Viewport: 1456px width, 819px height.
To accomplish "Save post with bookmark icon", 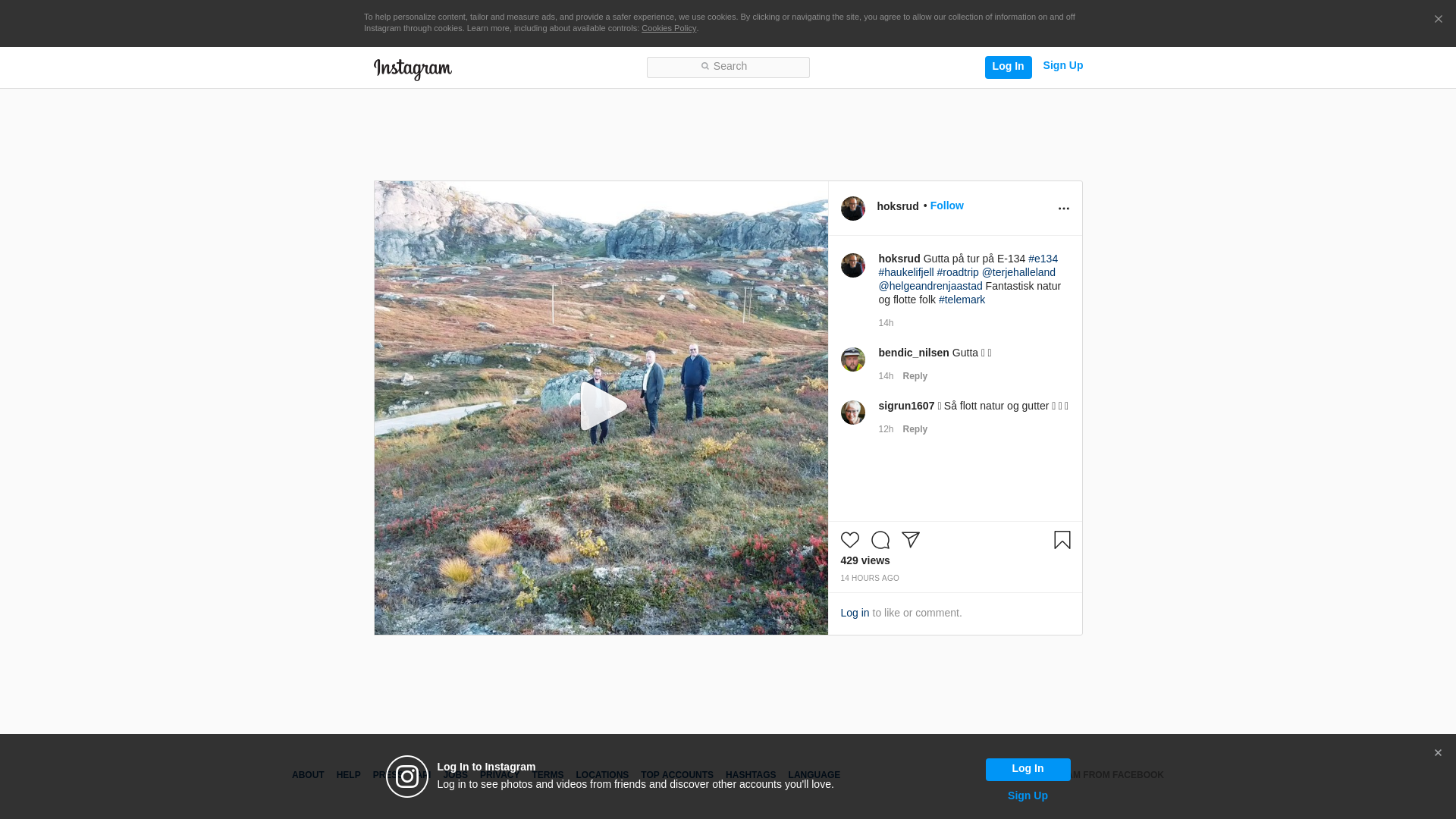I will pos(1062,540).
